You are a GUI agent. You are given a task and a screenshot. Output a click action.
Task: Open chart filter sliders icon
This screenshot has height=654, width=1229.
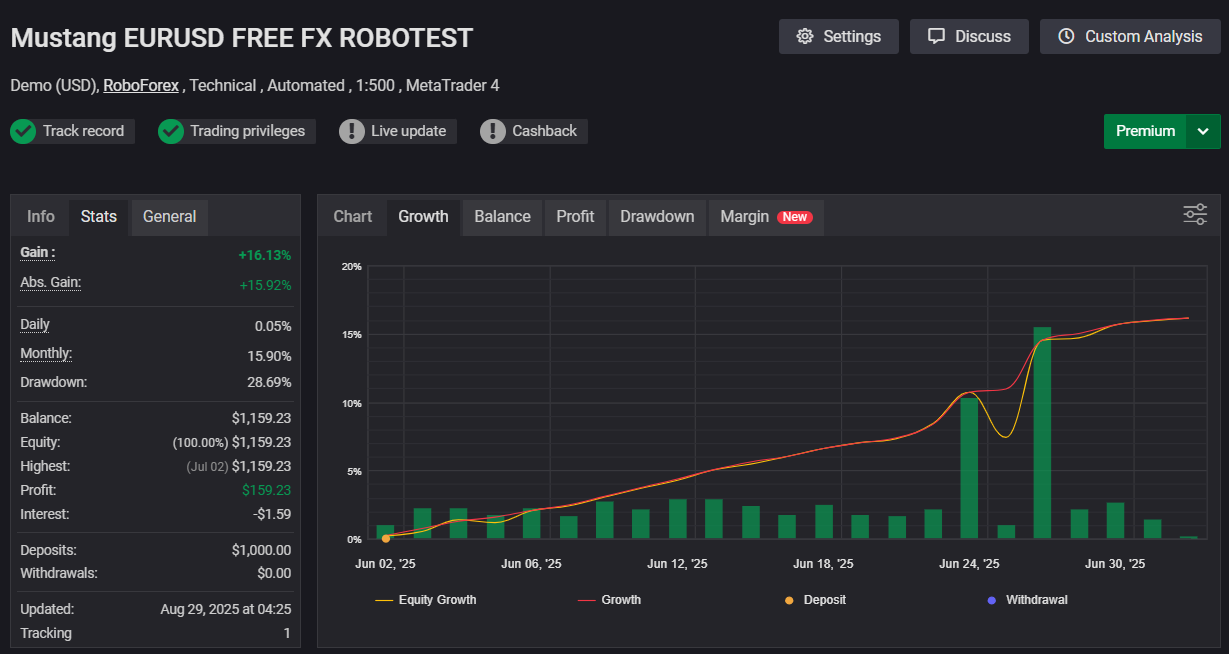click(1195, 214)
